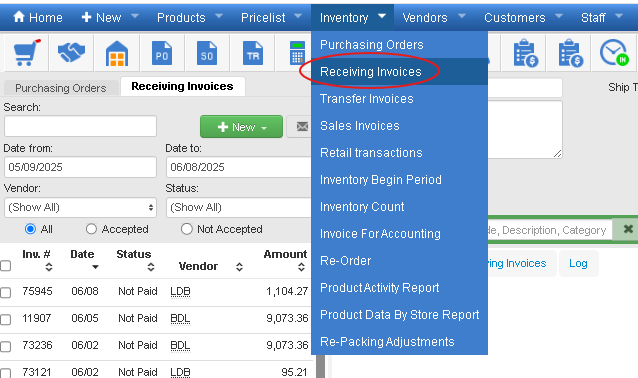Image resolution: width=638 pixels, height=378 pixels.
Task: Click the calculator toolbar icon
Action: 297,53
